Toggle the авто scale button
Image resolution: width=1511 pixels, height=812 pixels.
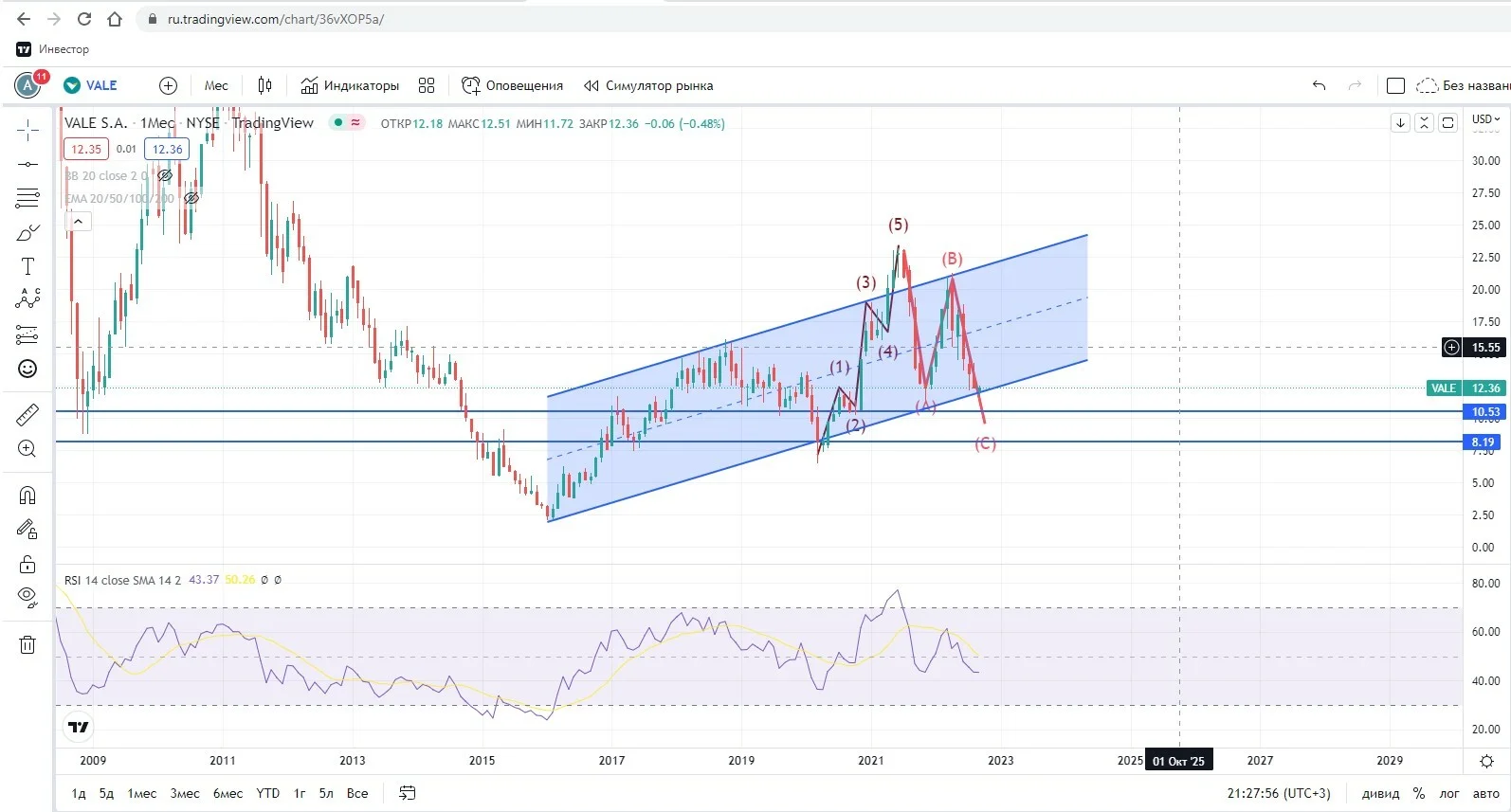pos(1485,793)
